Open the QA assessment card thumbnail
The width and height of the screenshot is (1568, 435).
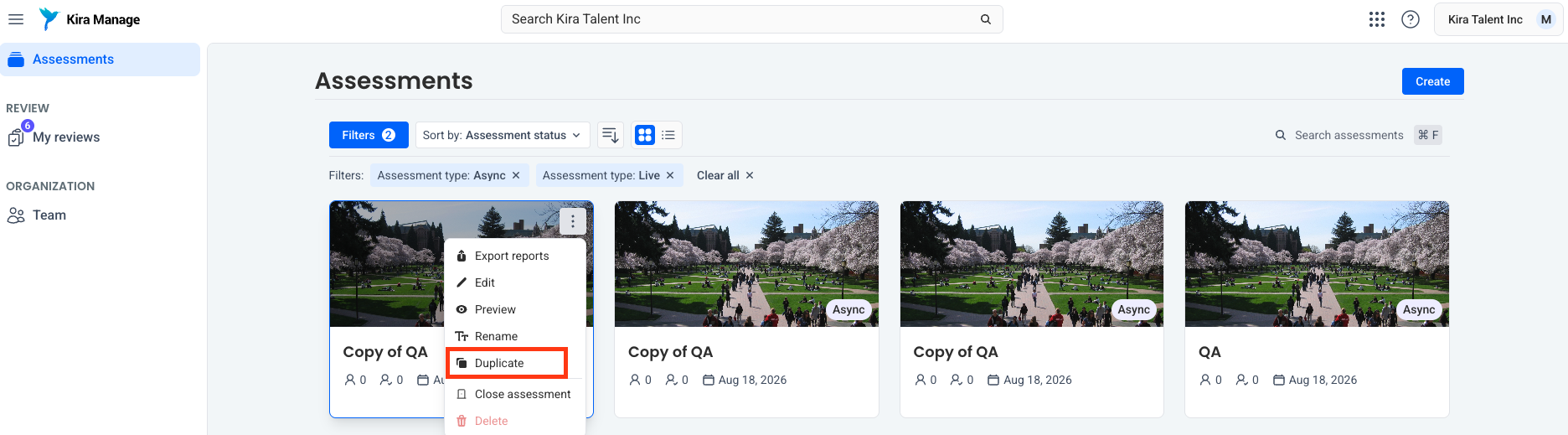[1317, 264]
